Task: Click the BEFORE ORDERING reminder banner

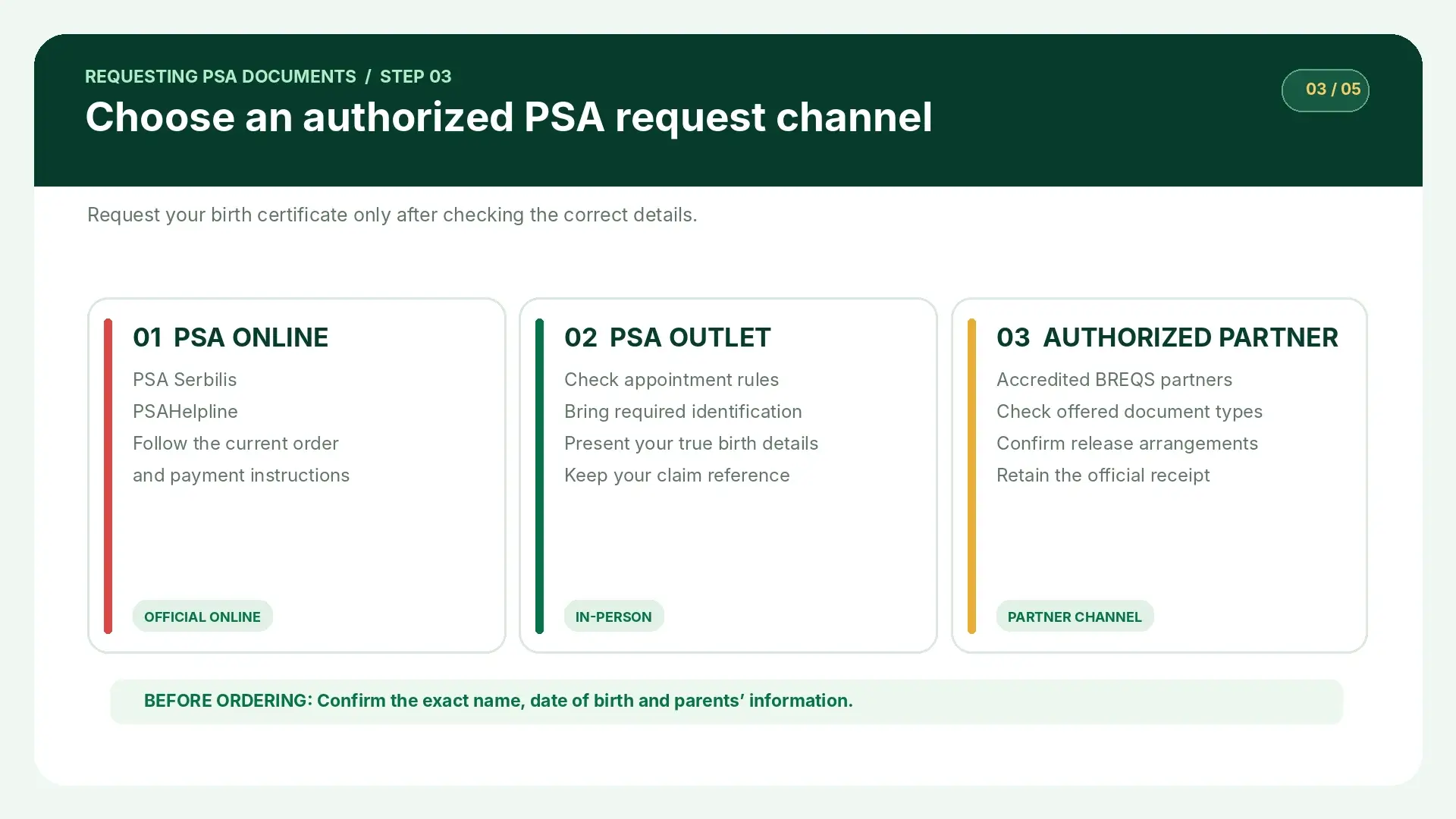Action: (726, 701)
